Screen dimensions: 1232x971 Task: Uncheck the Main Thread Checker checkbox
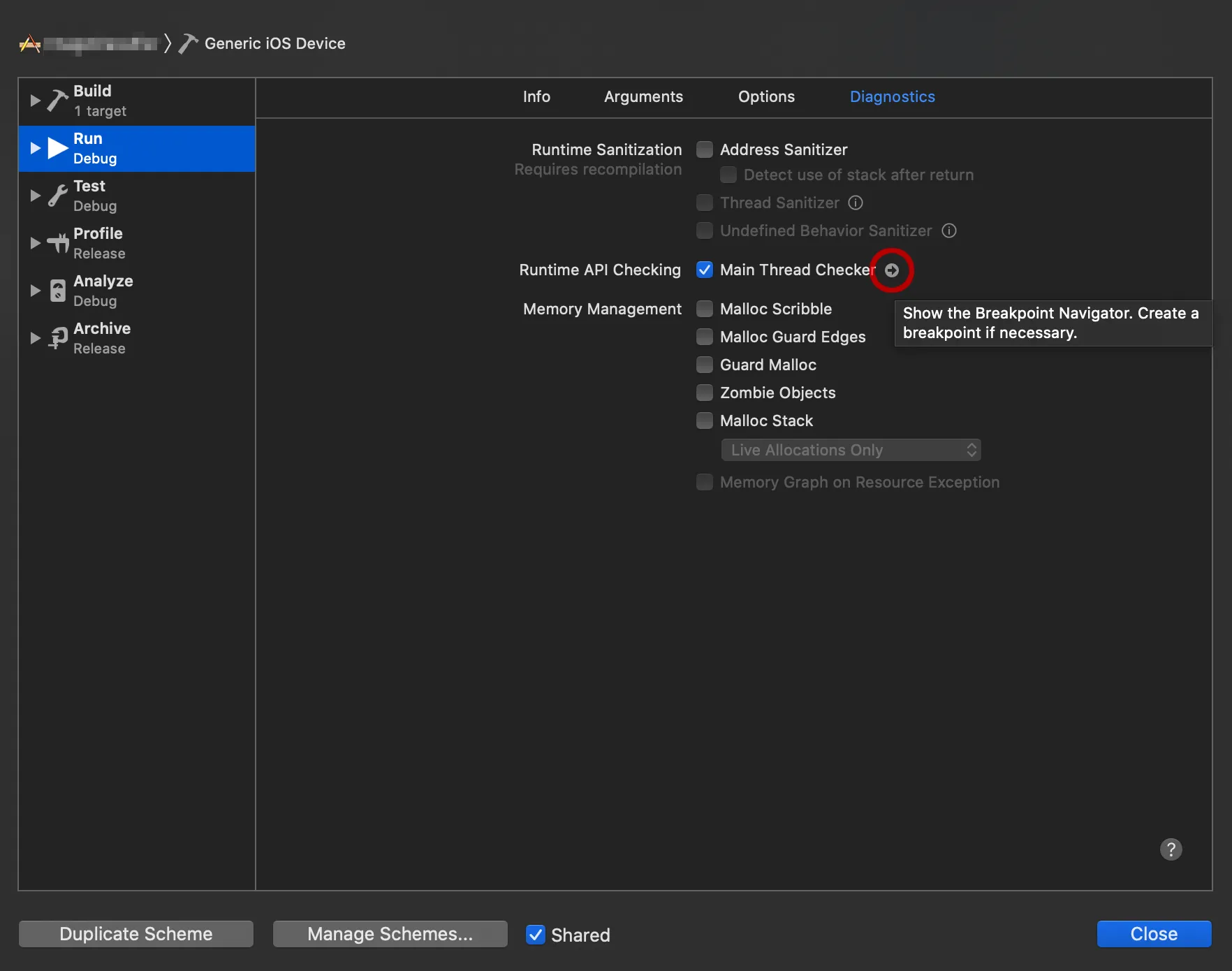(705, 270)
